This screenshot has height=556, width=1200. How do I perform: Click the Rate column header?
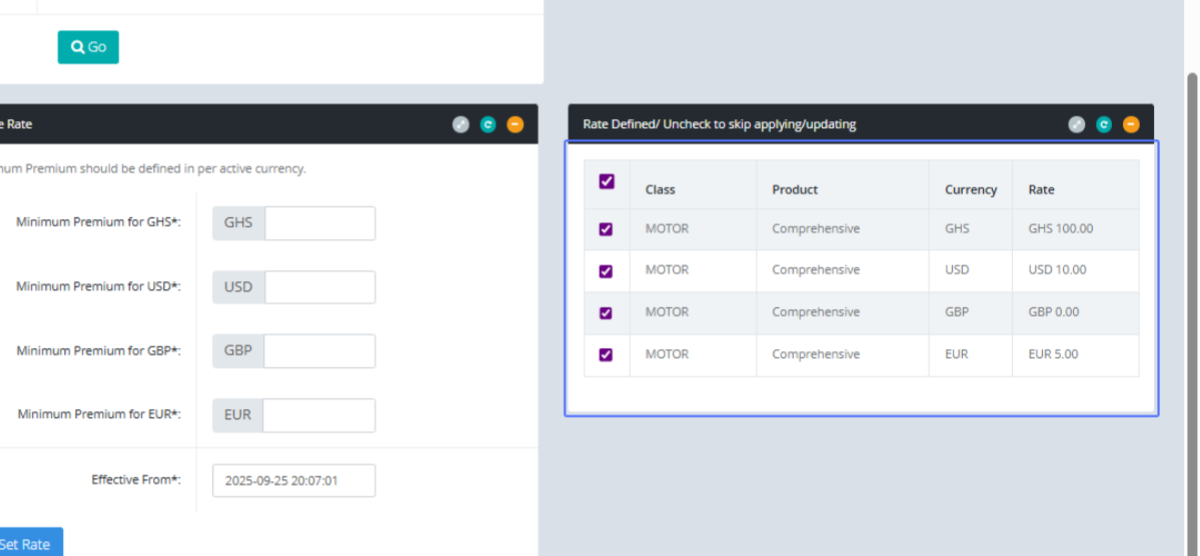1041,190
